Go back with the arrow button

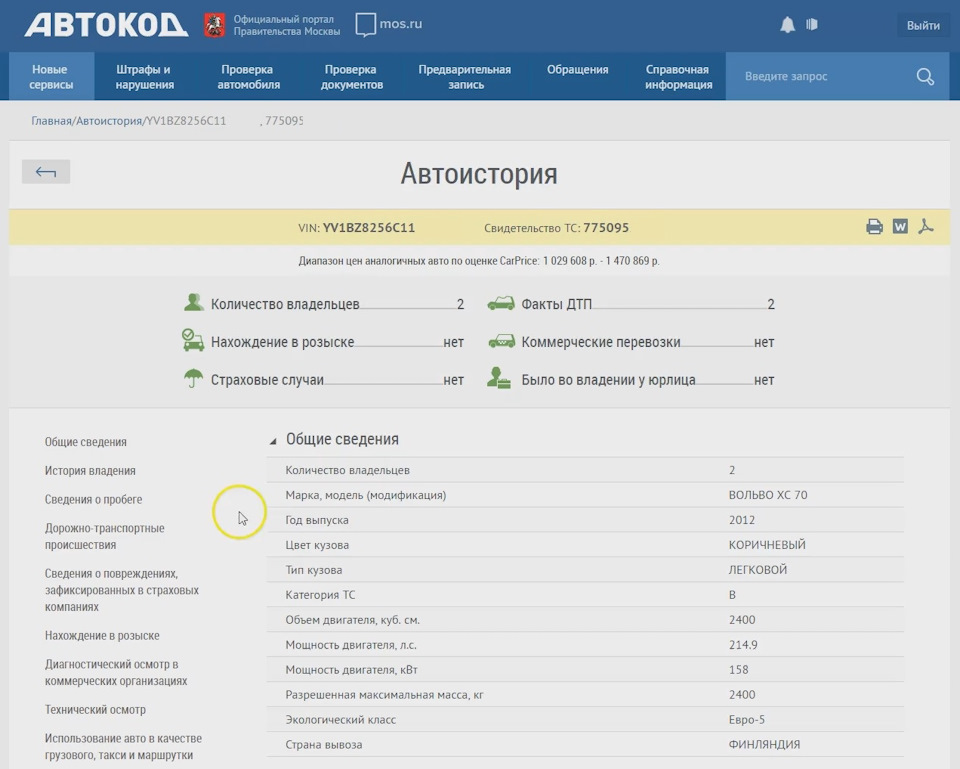point(46,172)
